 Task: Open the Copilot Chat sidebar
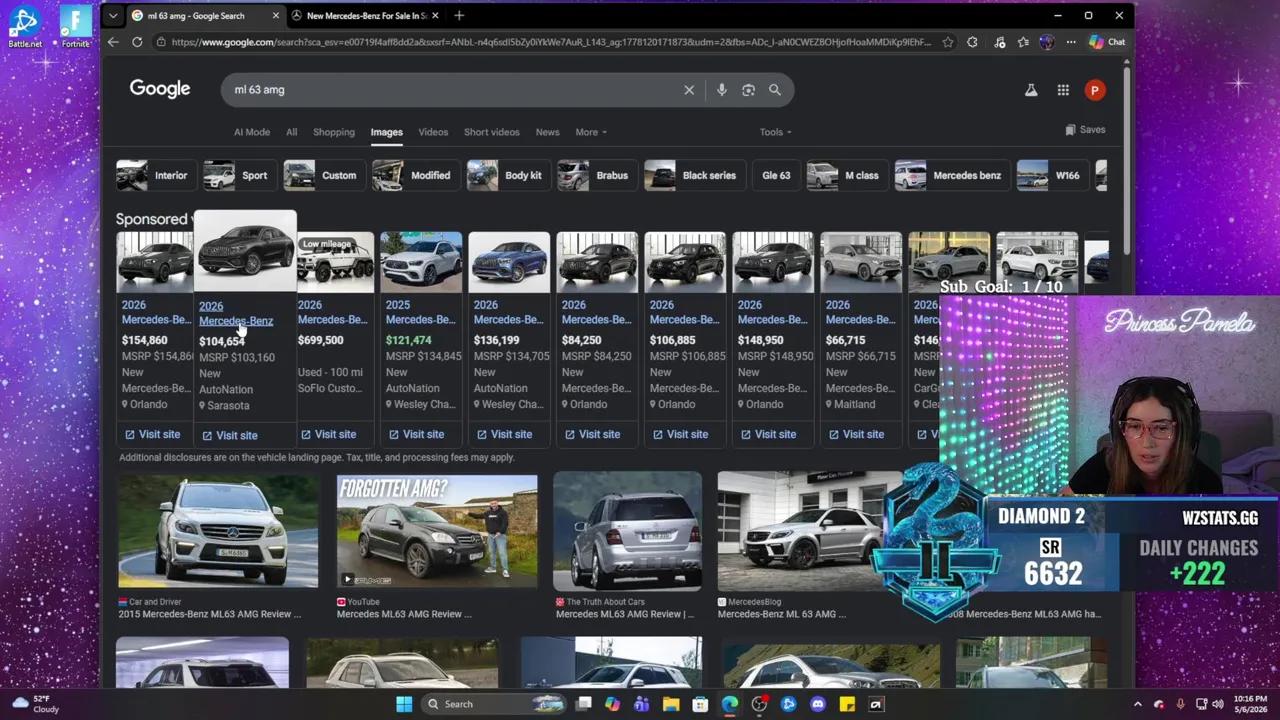click(x=1107, y=42)
